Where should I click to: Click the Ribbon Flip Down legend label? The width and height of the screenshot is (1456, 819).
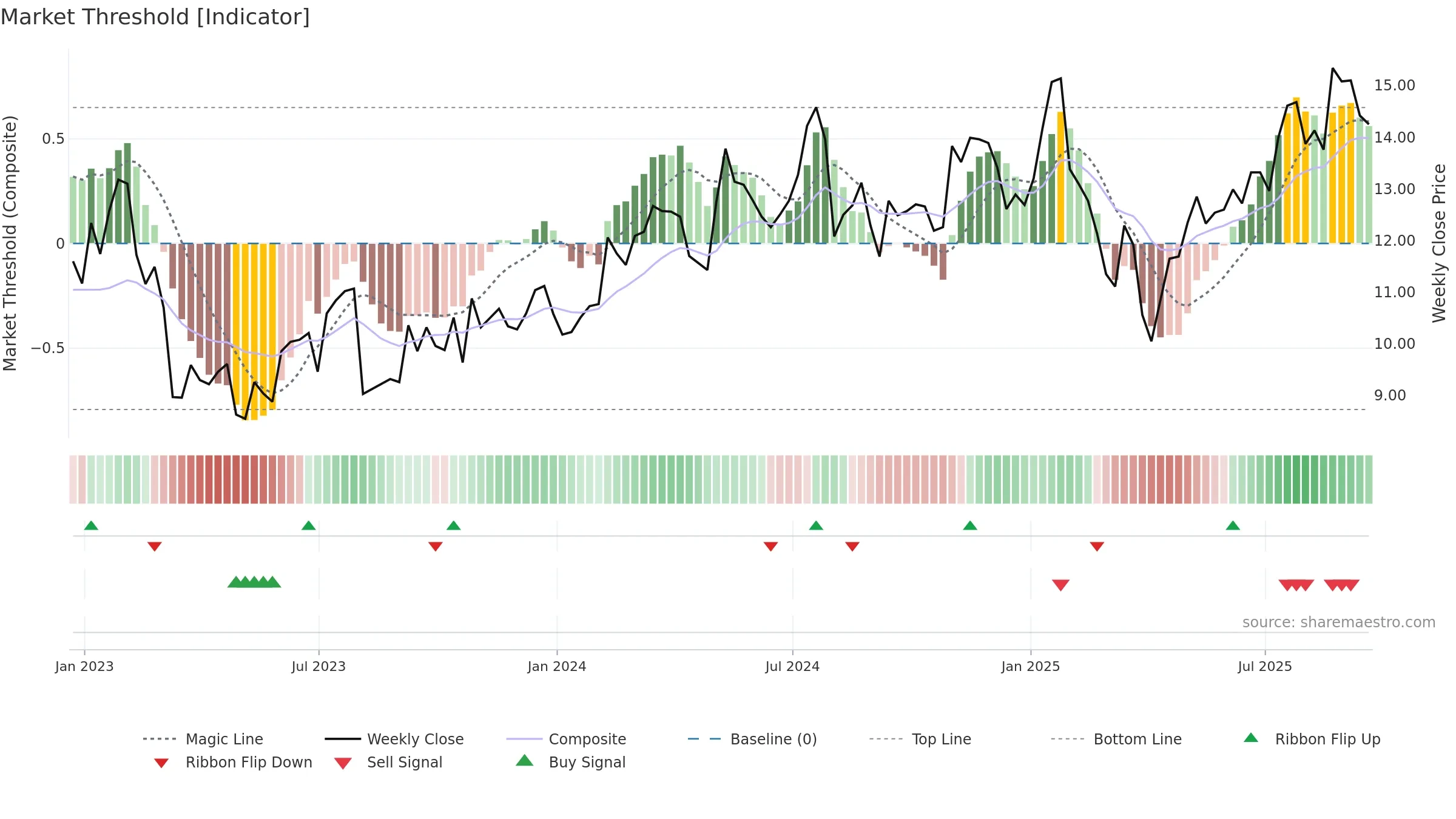249,762
